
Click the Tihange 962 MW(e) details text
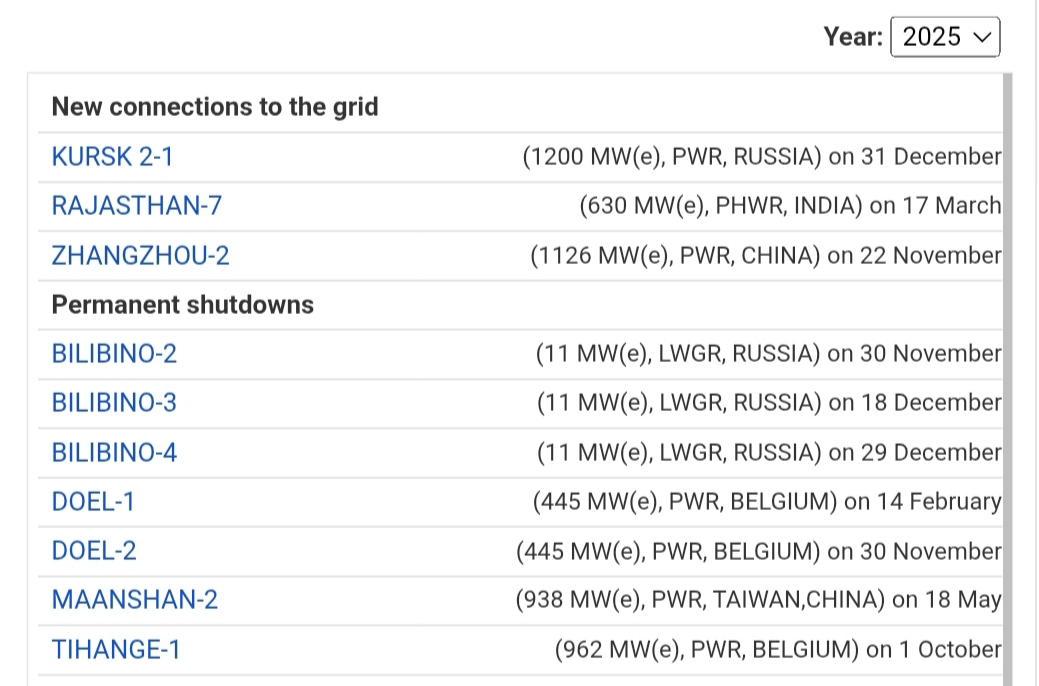pyautogui.click(x=777, y=649)
